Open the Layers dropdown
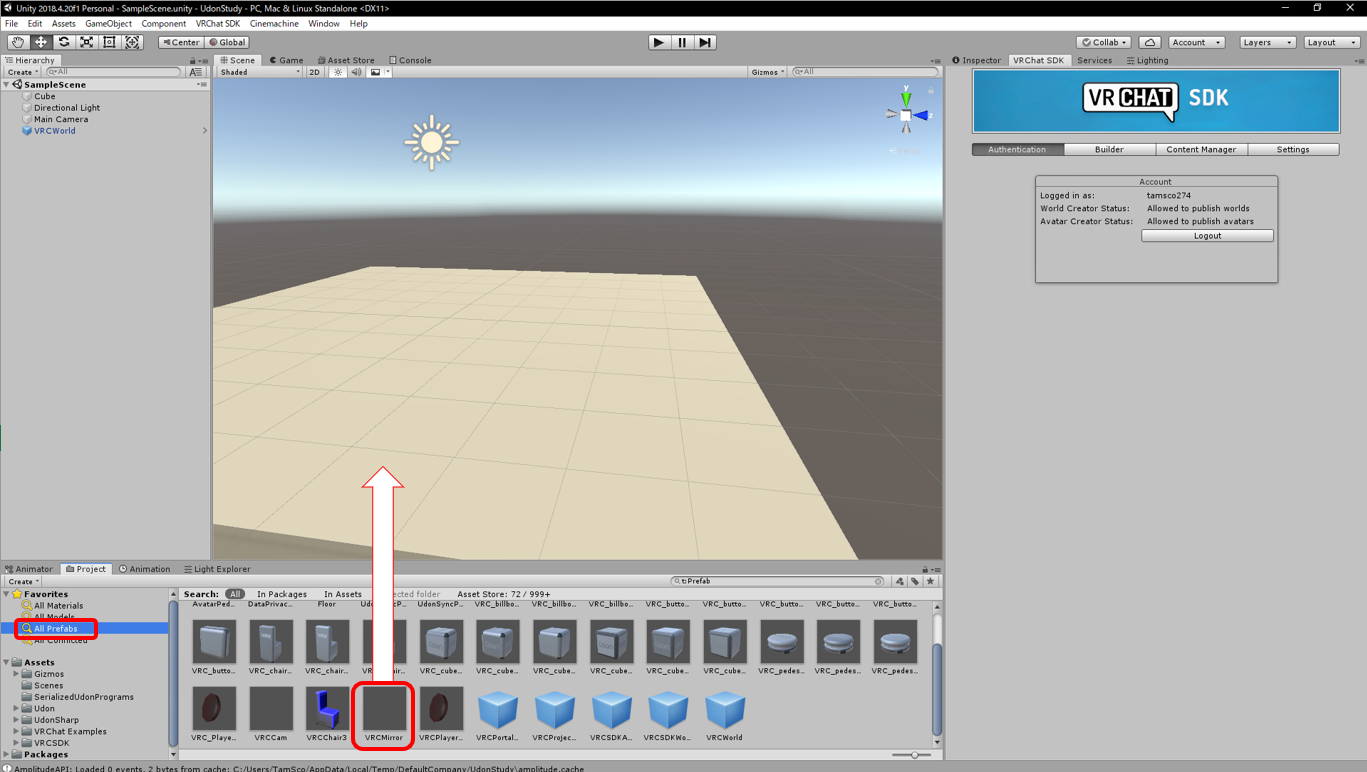The height and width of the screenshot is (772, 1367). coord(1267,42)
